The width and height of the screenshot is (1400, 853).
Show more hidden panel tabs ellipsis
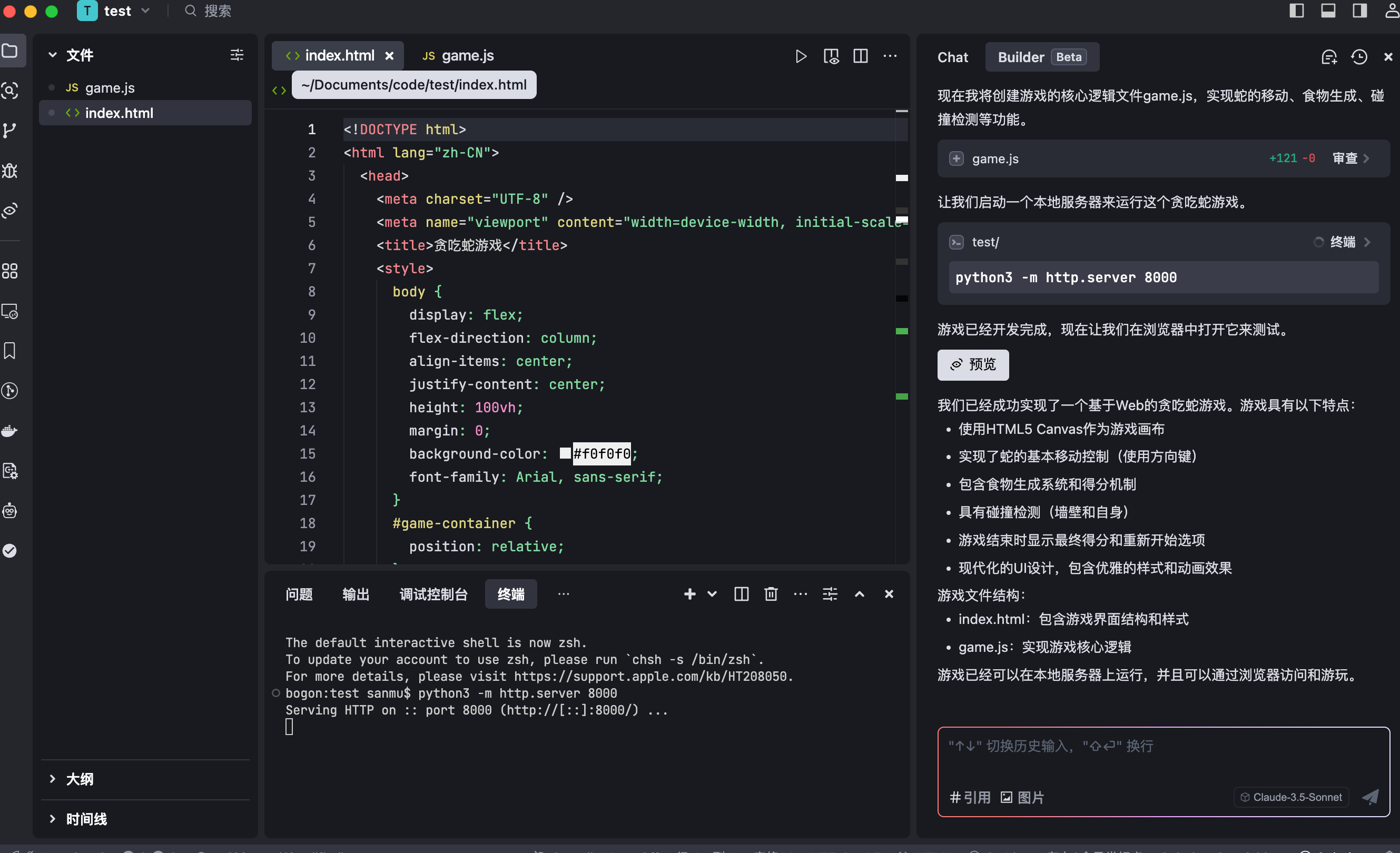pos(564,594)
